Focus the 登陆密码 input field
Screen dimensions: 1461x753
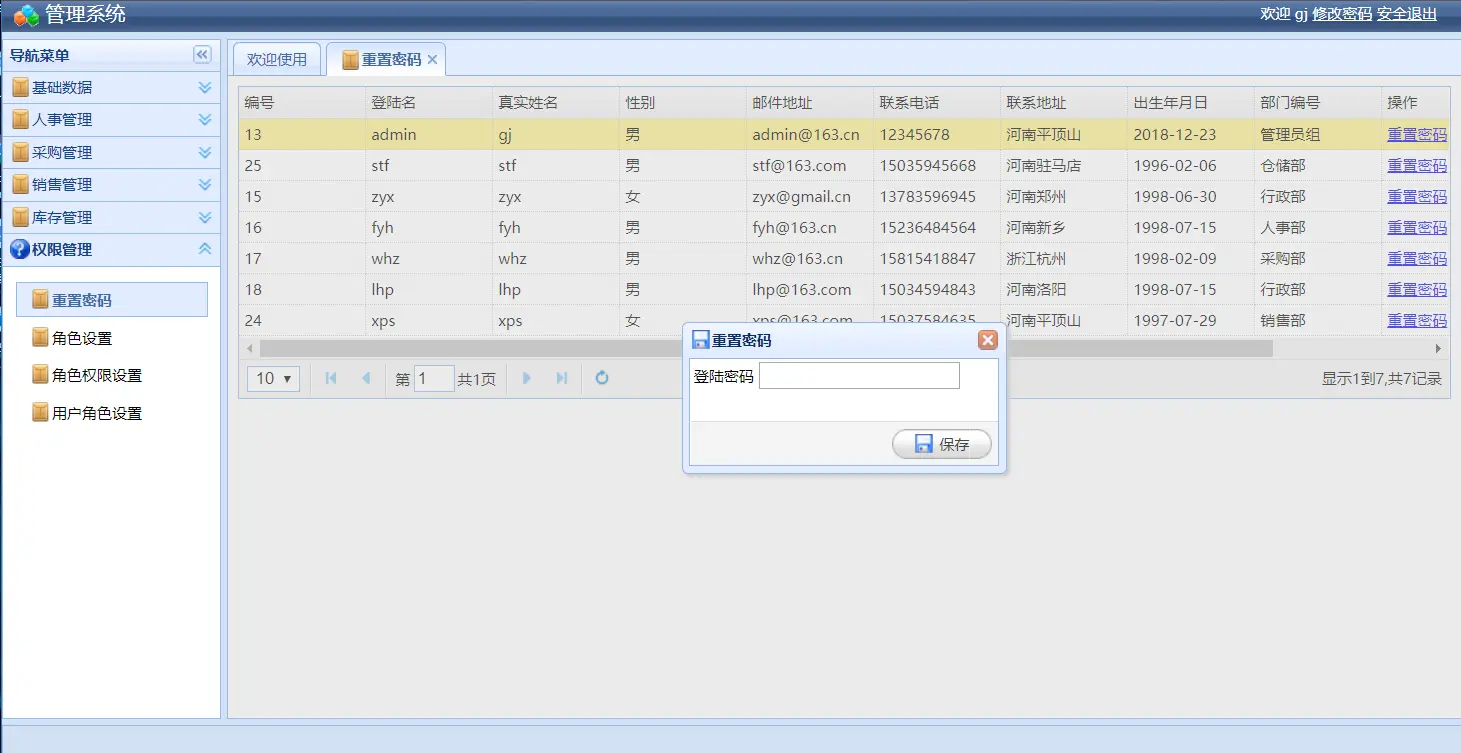859,376
